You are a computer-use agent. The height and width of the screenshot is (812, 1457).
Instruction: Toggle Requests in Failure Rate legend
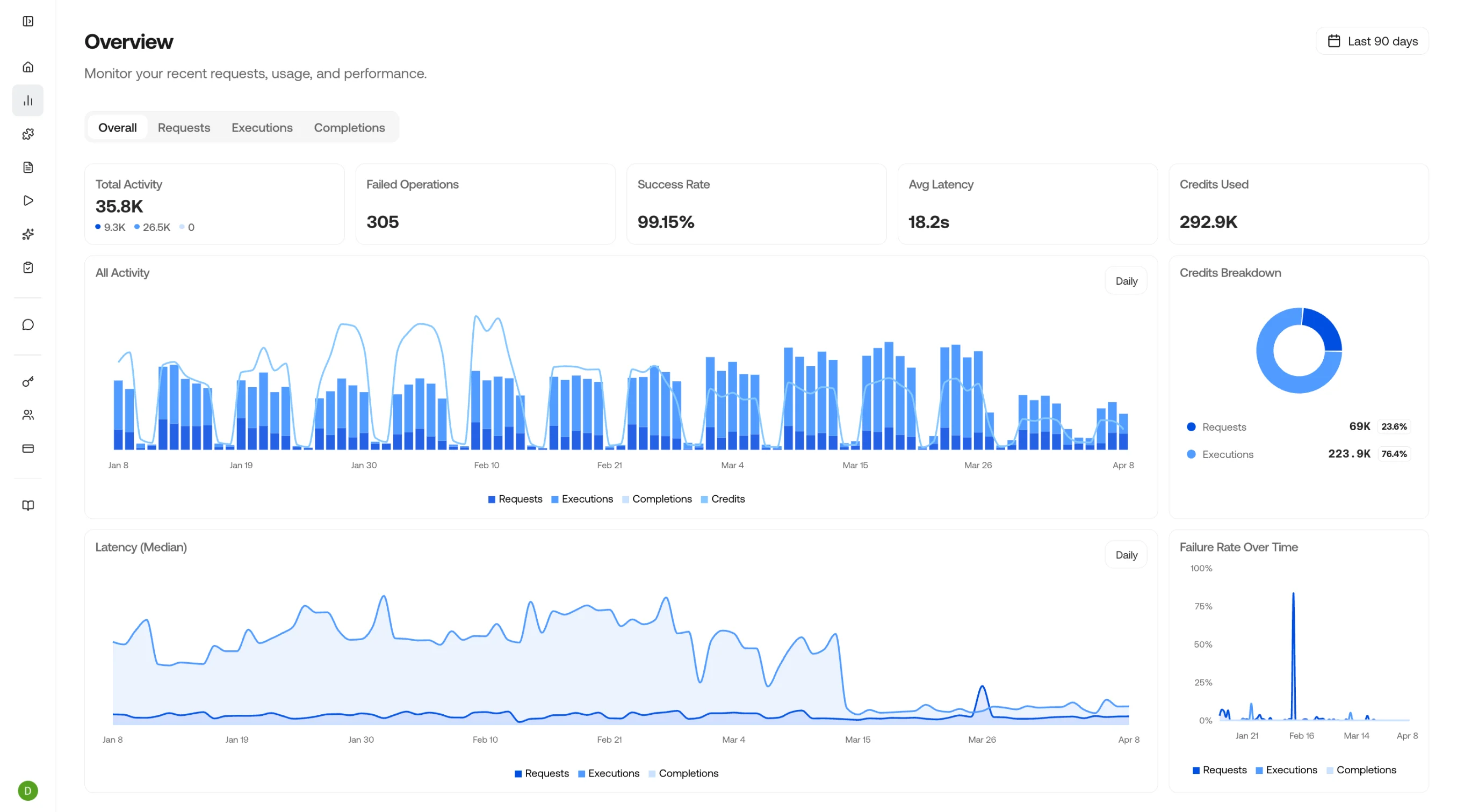[1219, 770]
